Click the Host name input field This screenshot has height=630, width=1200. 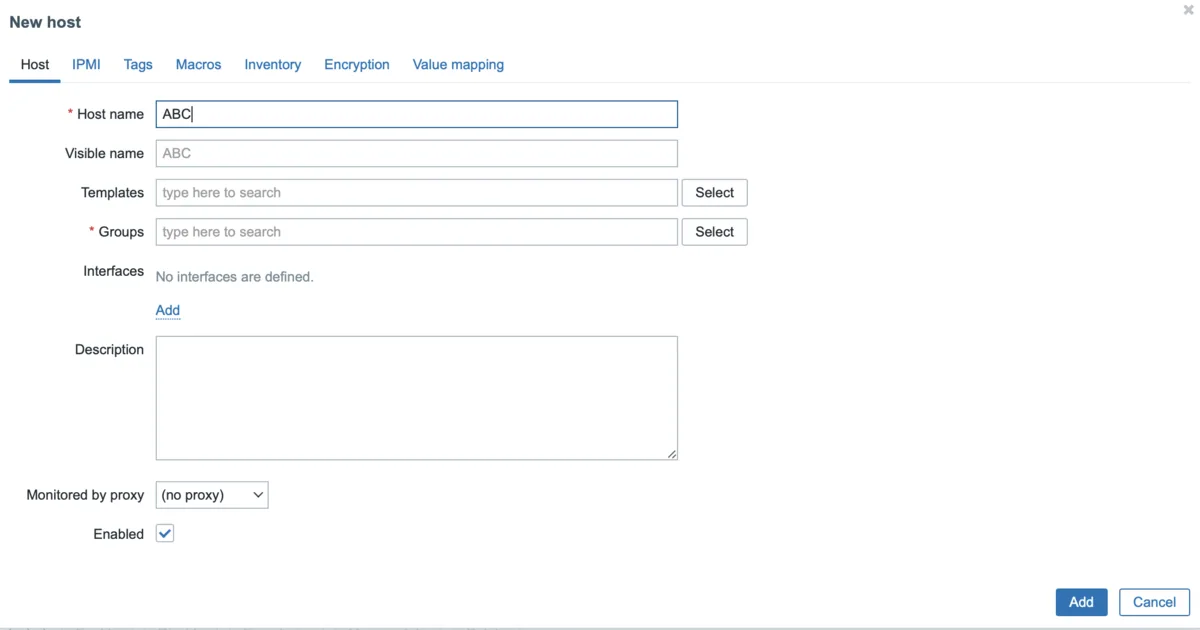pos(416,114)
